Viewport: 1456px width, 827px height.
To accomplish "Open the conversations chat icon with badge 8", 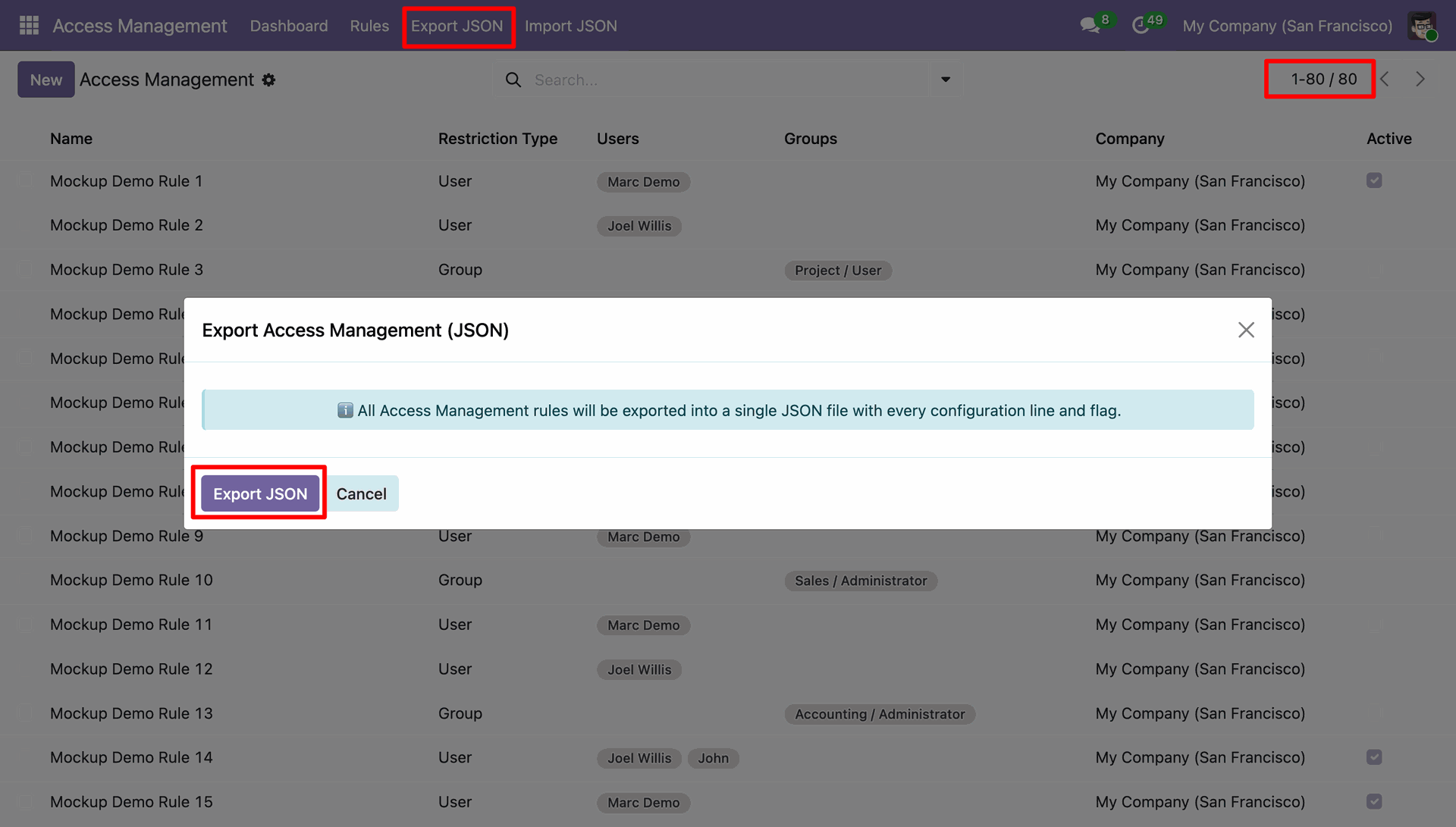I will tap(1090, 26).
